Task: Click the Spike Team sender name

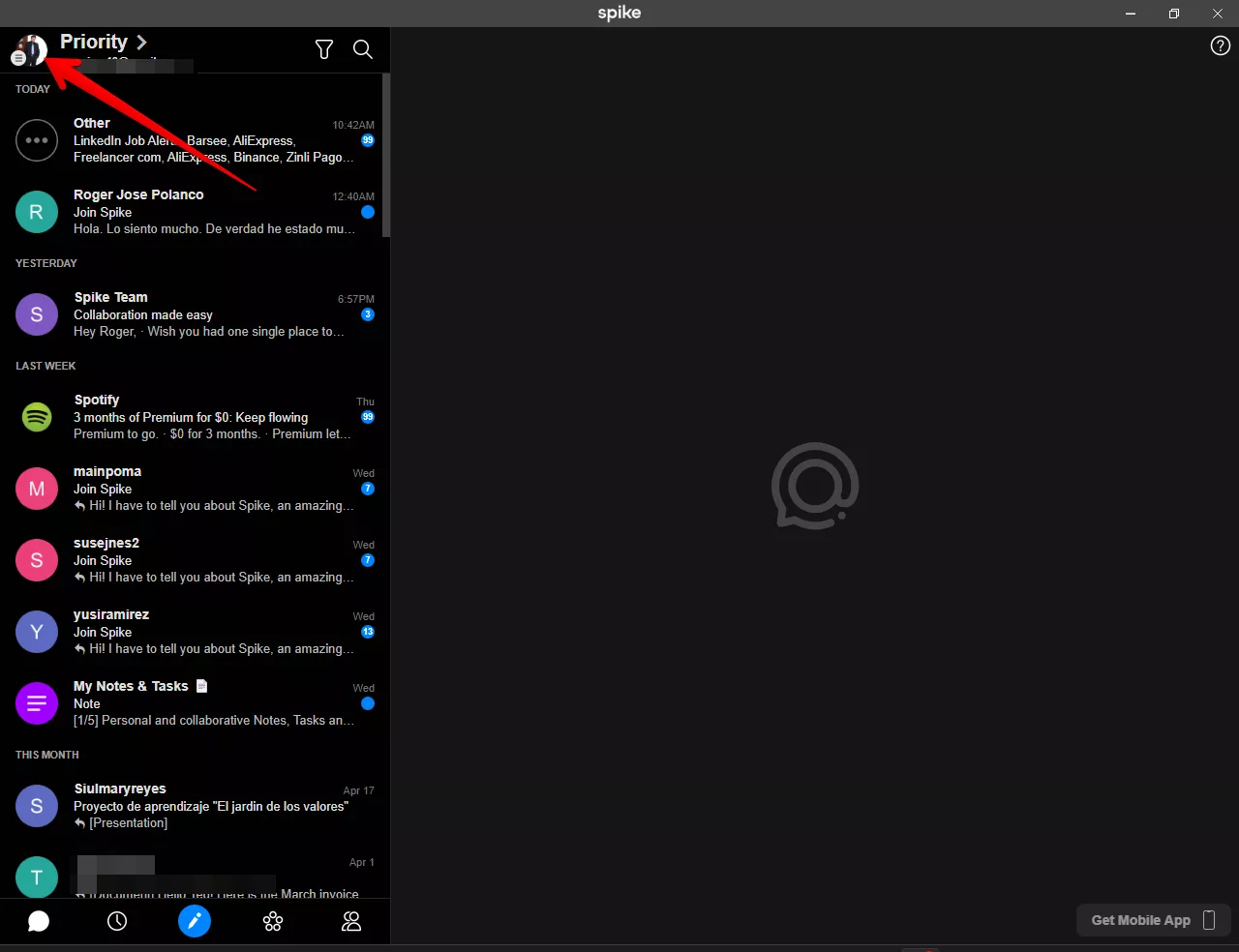Action: click(111, 297)
